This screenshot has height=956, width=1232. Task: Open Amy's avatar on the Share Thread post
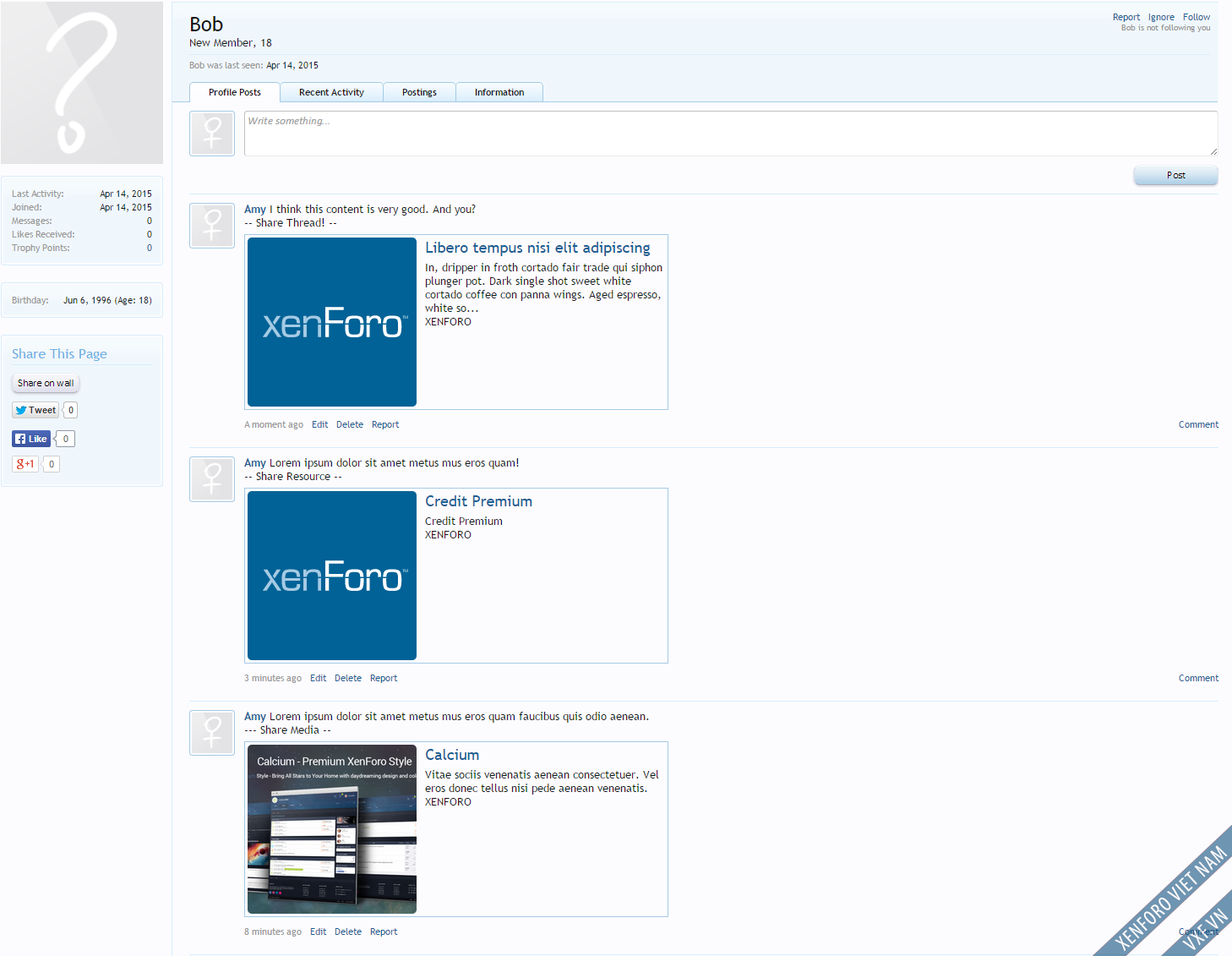pos(212,226)
